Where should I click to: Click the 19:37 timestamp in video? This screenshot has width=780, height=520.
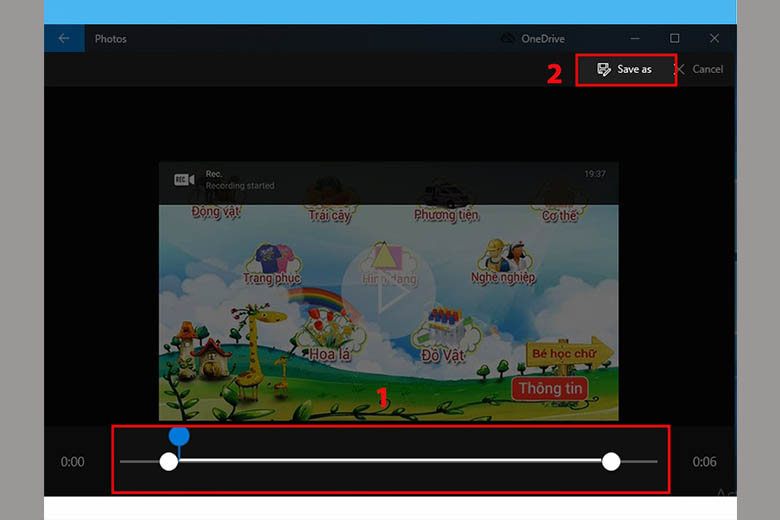point(595,174)
